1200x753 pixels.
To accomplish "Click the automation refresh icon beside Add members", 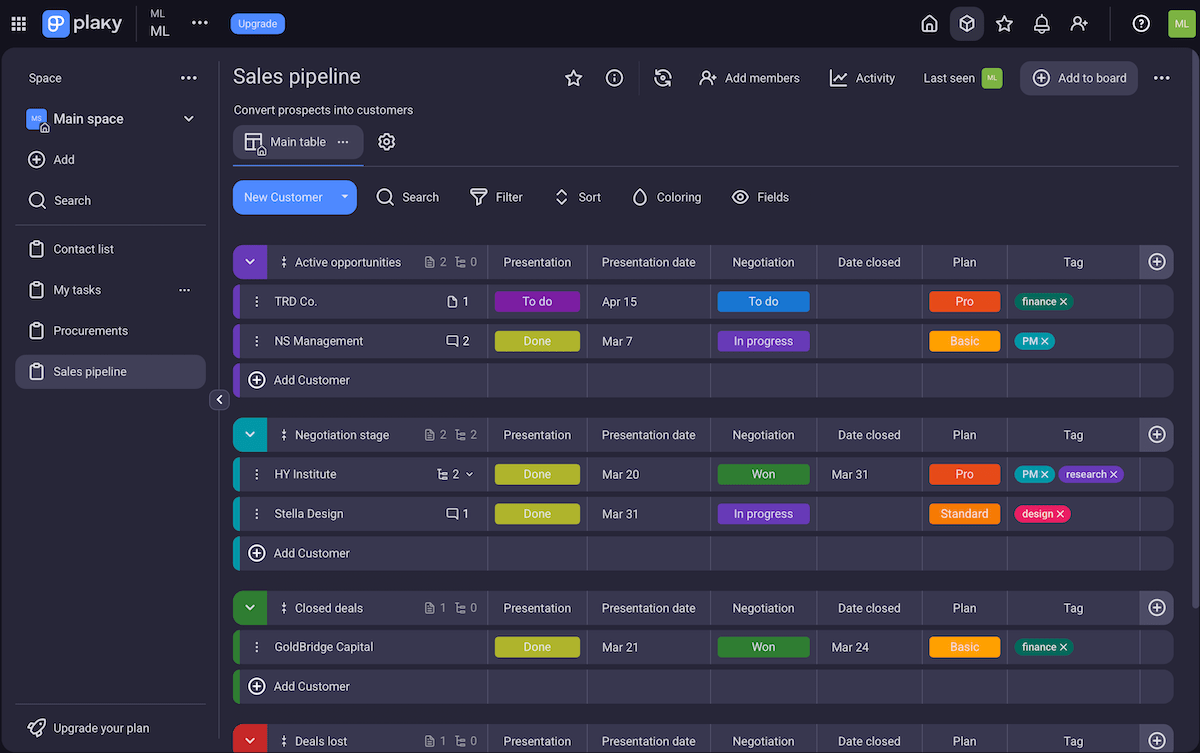I will click(x=662, y=78).
